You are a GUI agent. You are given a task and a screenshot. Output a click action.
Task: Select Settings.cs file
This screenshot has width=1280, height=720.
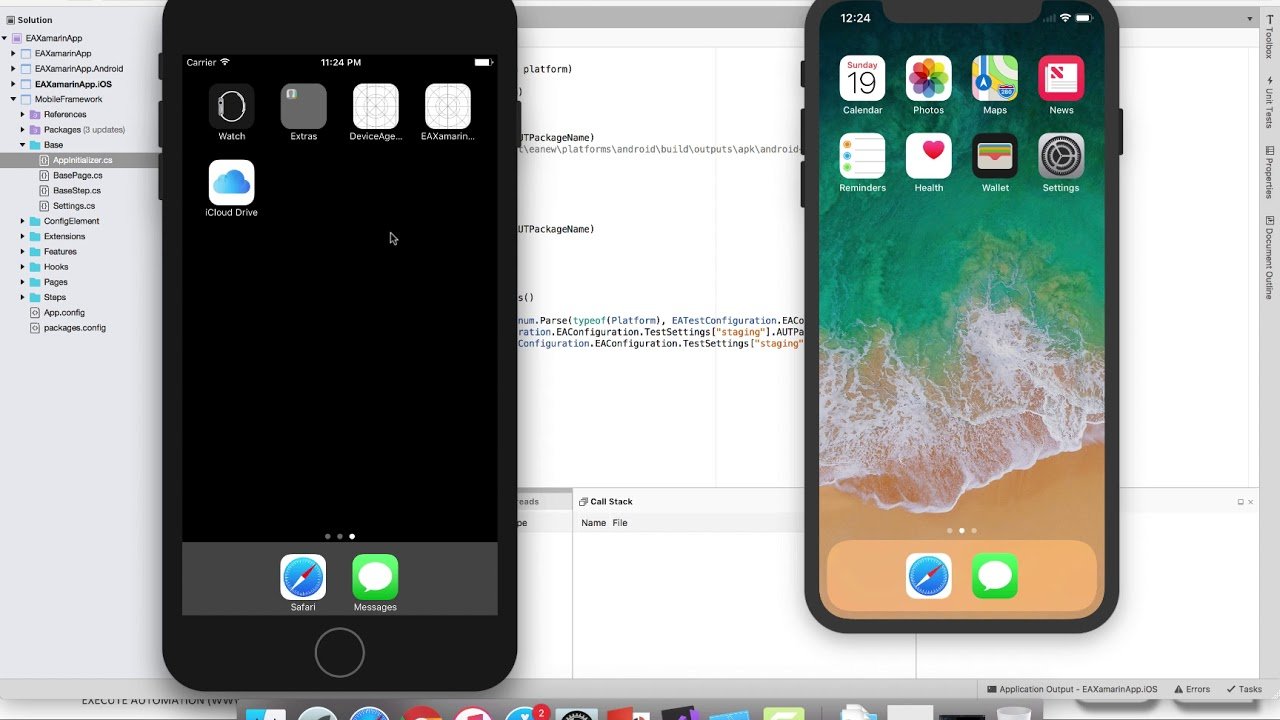tap(74, 206)
